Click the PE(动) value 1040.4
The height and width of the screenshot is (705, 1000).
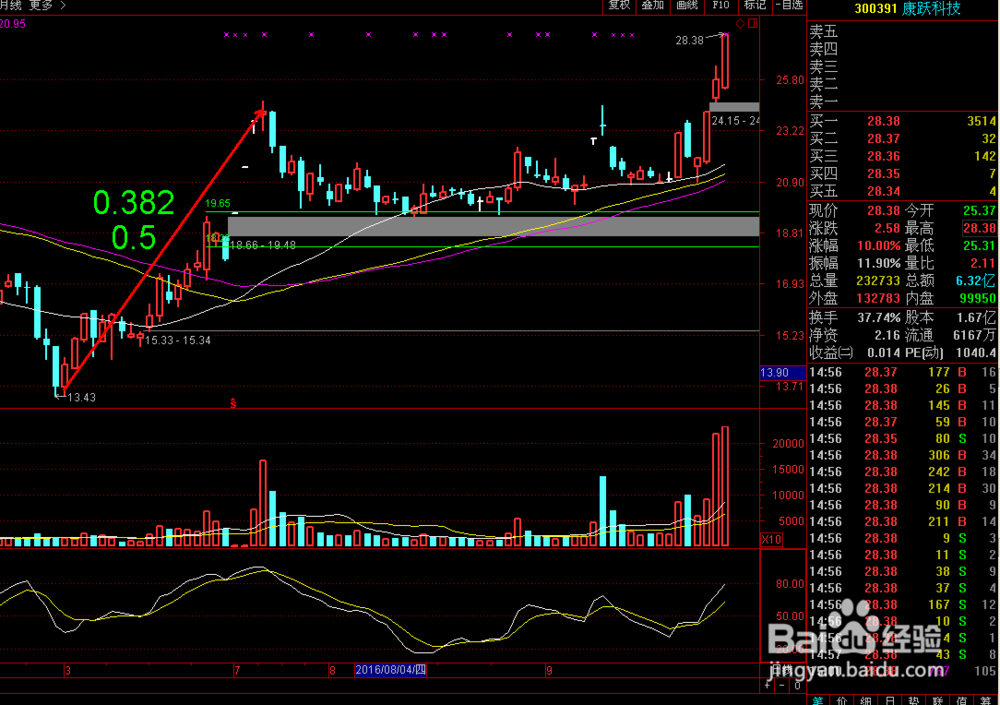(x=976, y=353)
